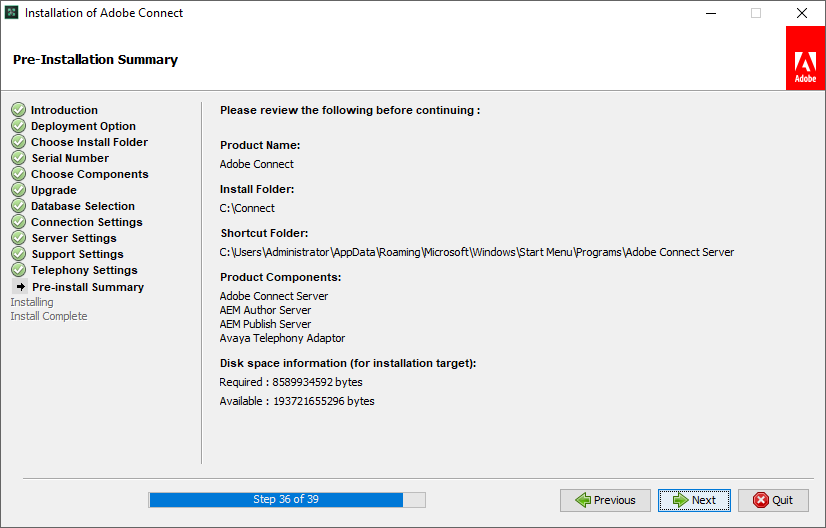Click the checkmark icon beside Connection Settings
The image size is (826, 528).
click(18, 221)
